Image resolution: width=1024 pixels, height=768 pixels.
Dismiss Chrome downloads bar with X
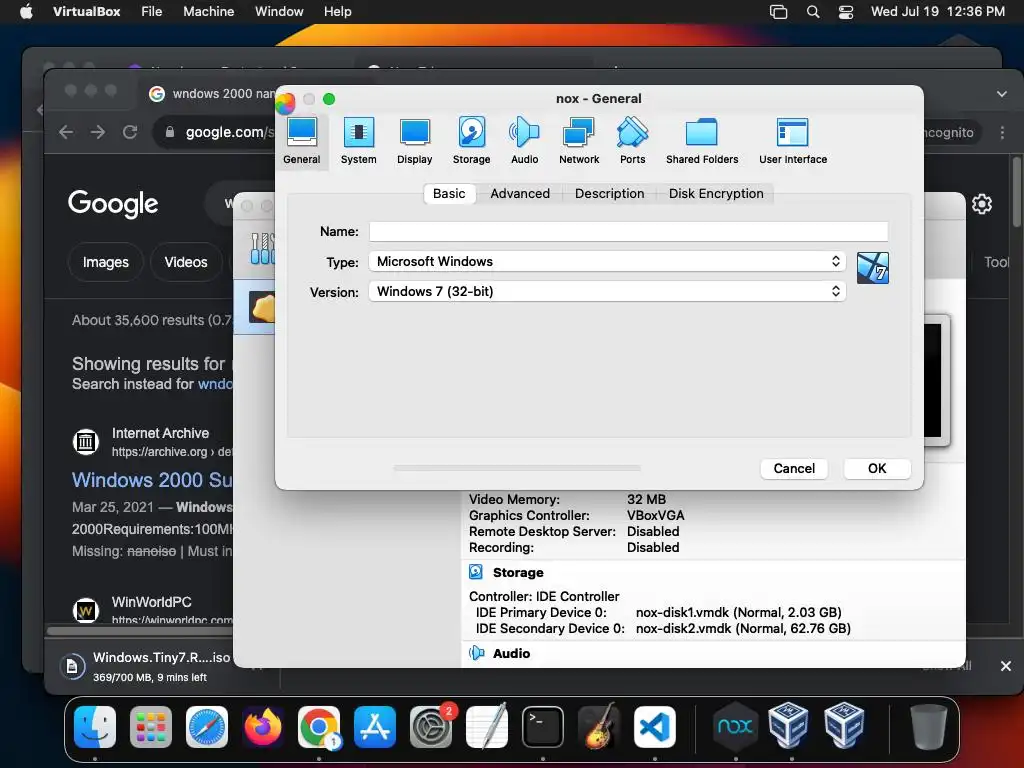point(1006,666)
